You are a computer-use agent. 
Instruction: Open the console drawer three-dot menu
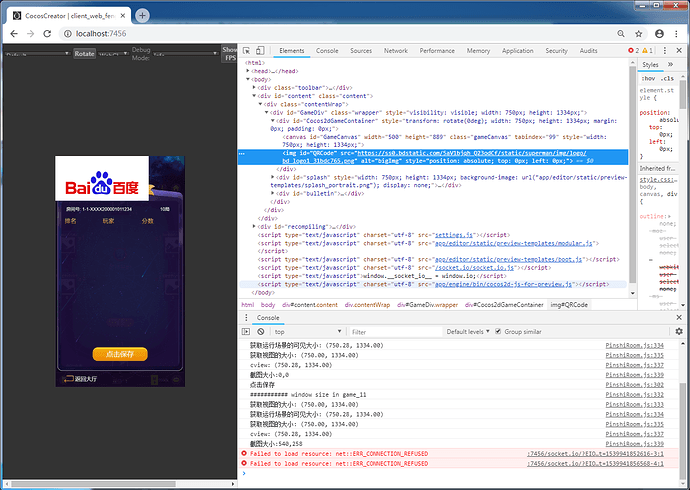coord(246,318)
